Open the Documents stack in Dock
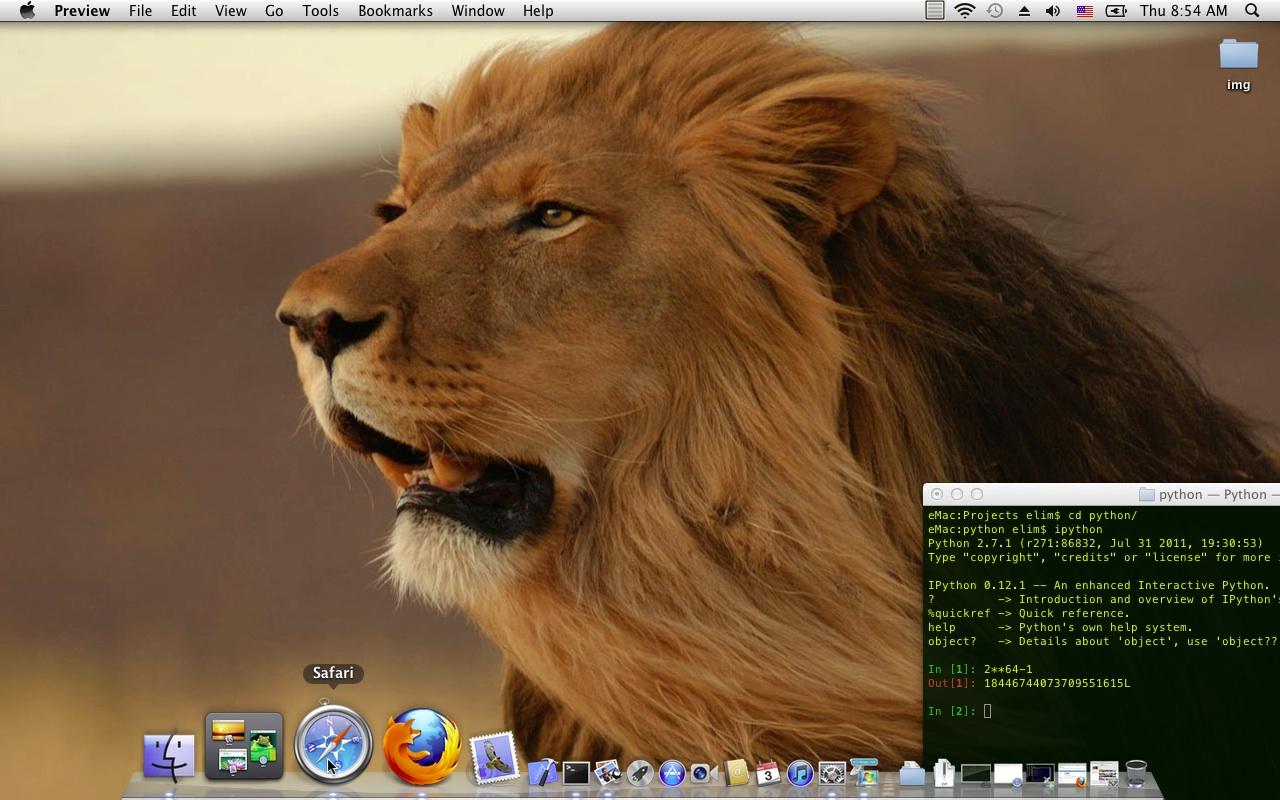The height and width of the screenshot is (800, 1280). click(944, 773)
